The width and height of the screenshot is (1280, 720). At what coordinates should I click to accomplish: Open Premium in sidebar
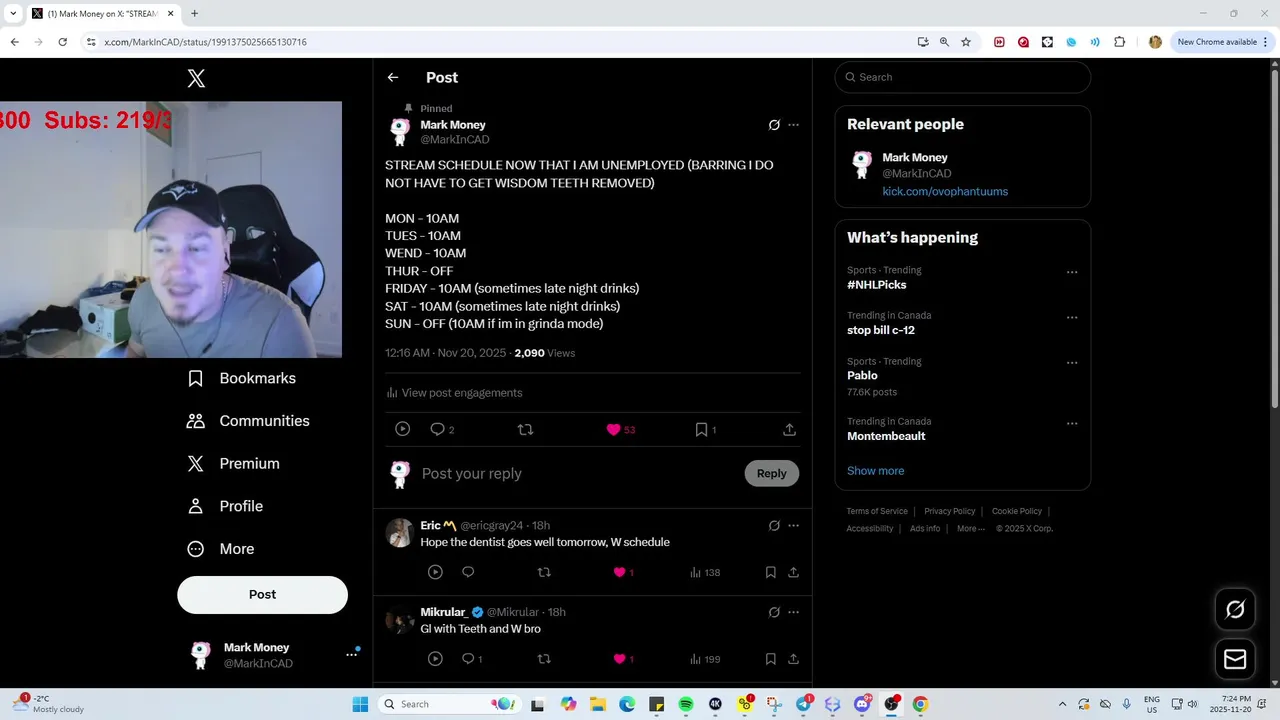point(233,464)
